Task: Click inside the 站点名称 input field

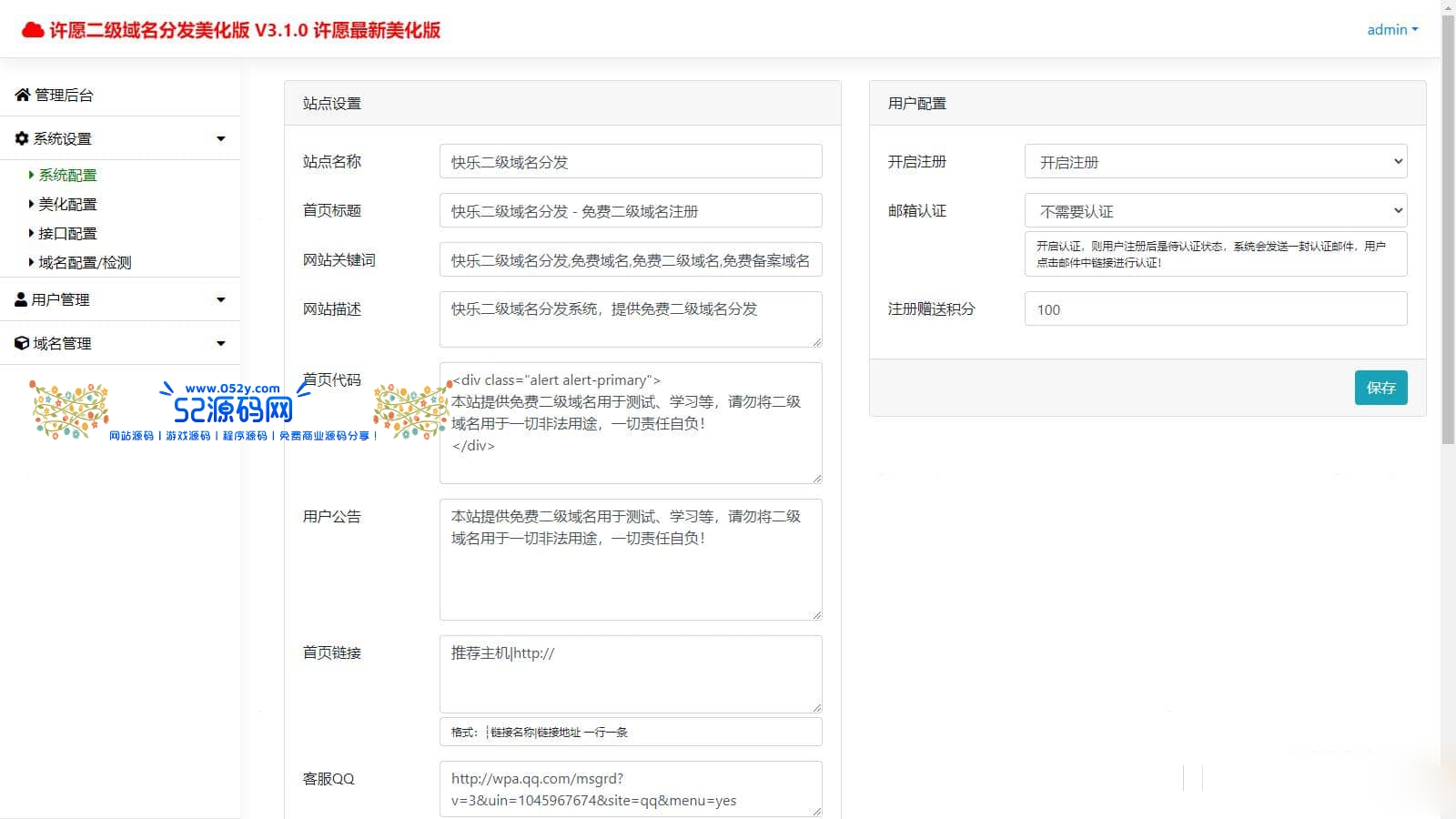Action: [630, 161]
